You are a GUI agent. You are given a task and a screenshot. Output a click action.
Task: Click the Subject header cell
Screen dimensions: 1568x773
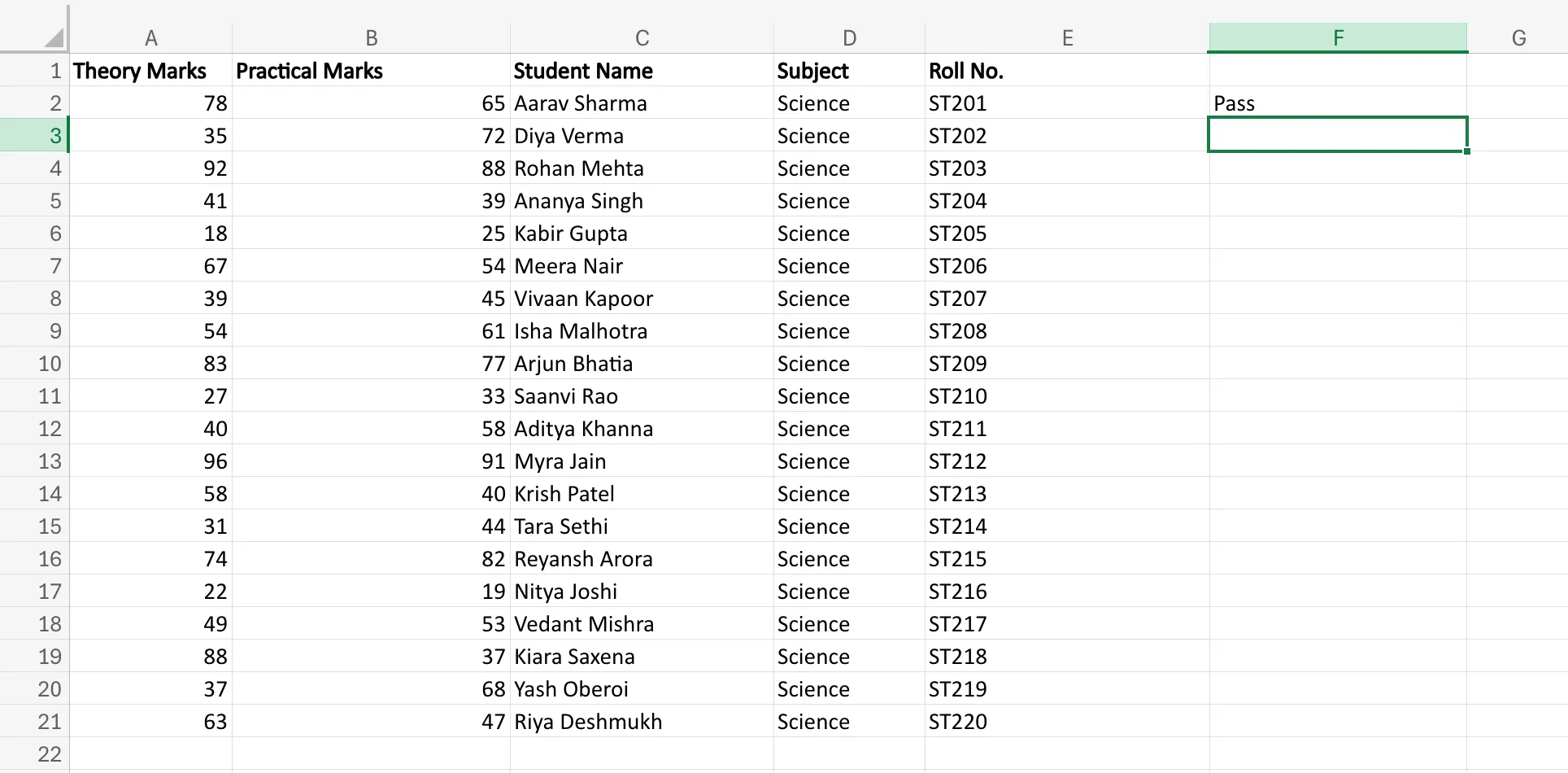click(x=848, y=71)
